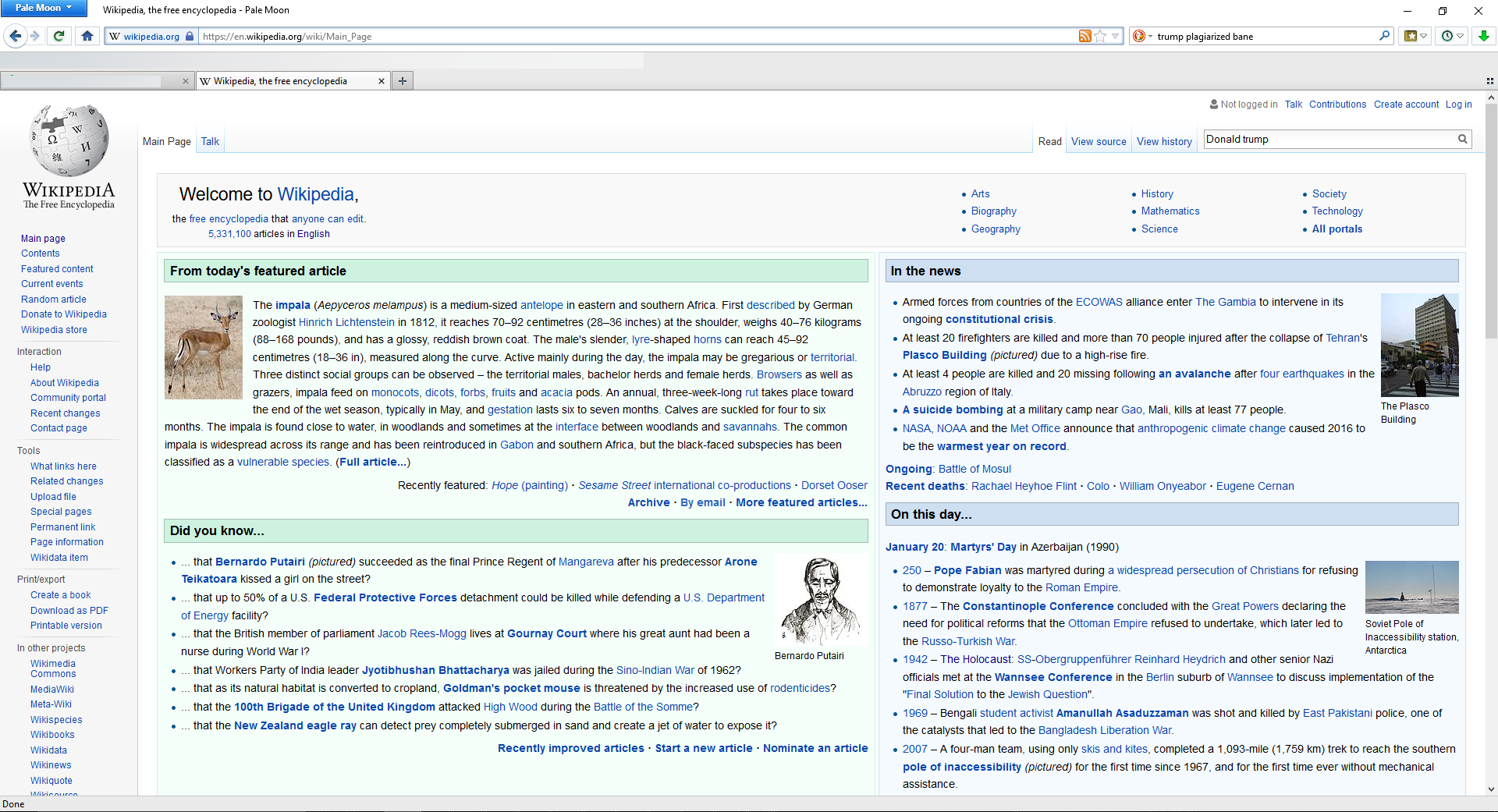Open the View source tab
Viewport: 1498px width, 812px height.
coord(1099,141)
